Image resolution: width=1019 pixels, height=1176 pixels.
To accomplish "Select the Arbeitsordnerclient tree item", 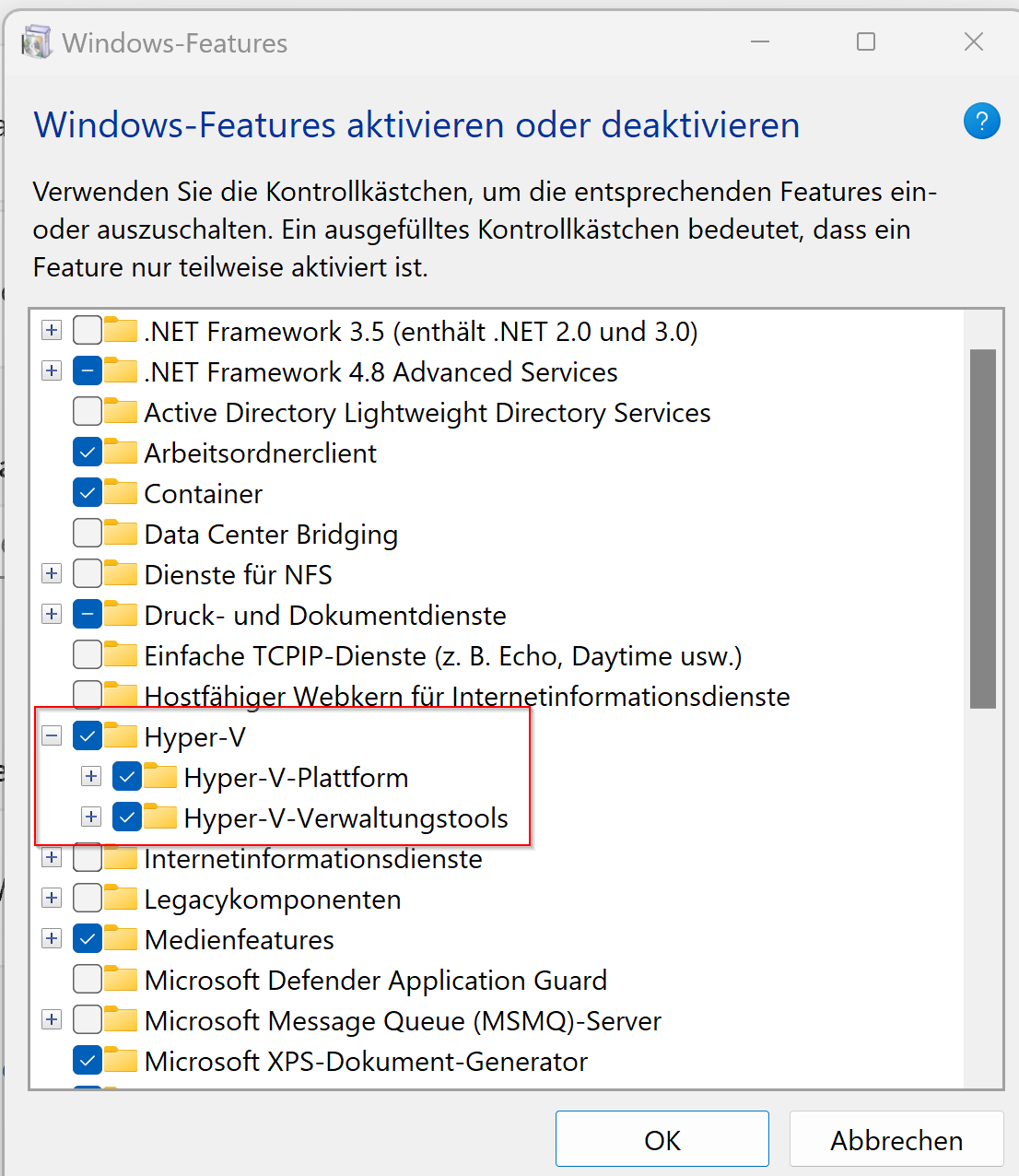I will click(x=259, y=452).
